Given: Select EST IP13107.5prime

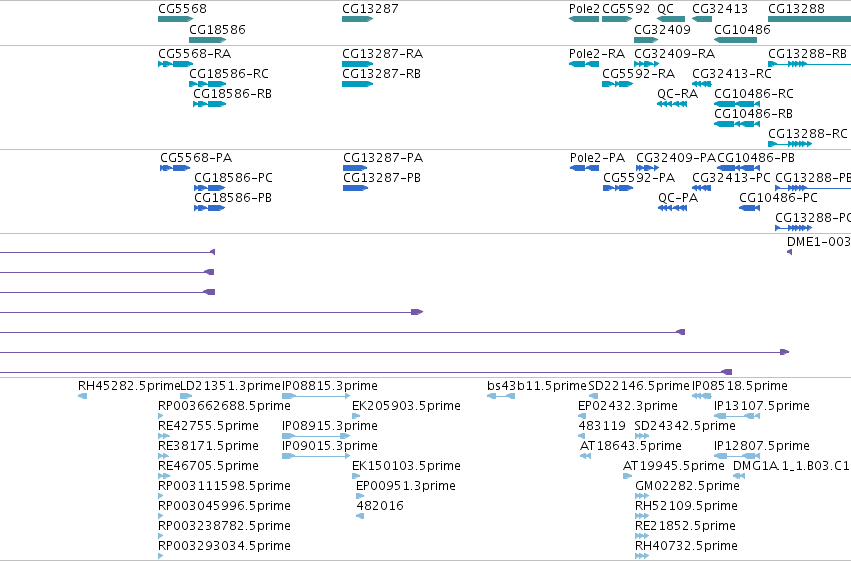Looking at the screenshot, I should [762, 406].
